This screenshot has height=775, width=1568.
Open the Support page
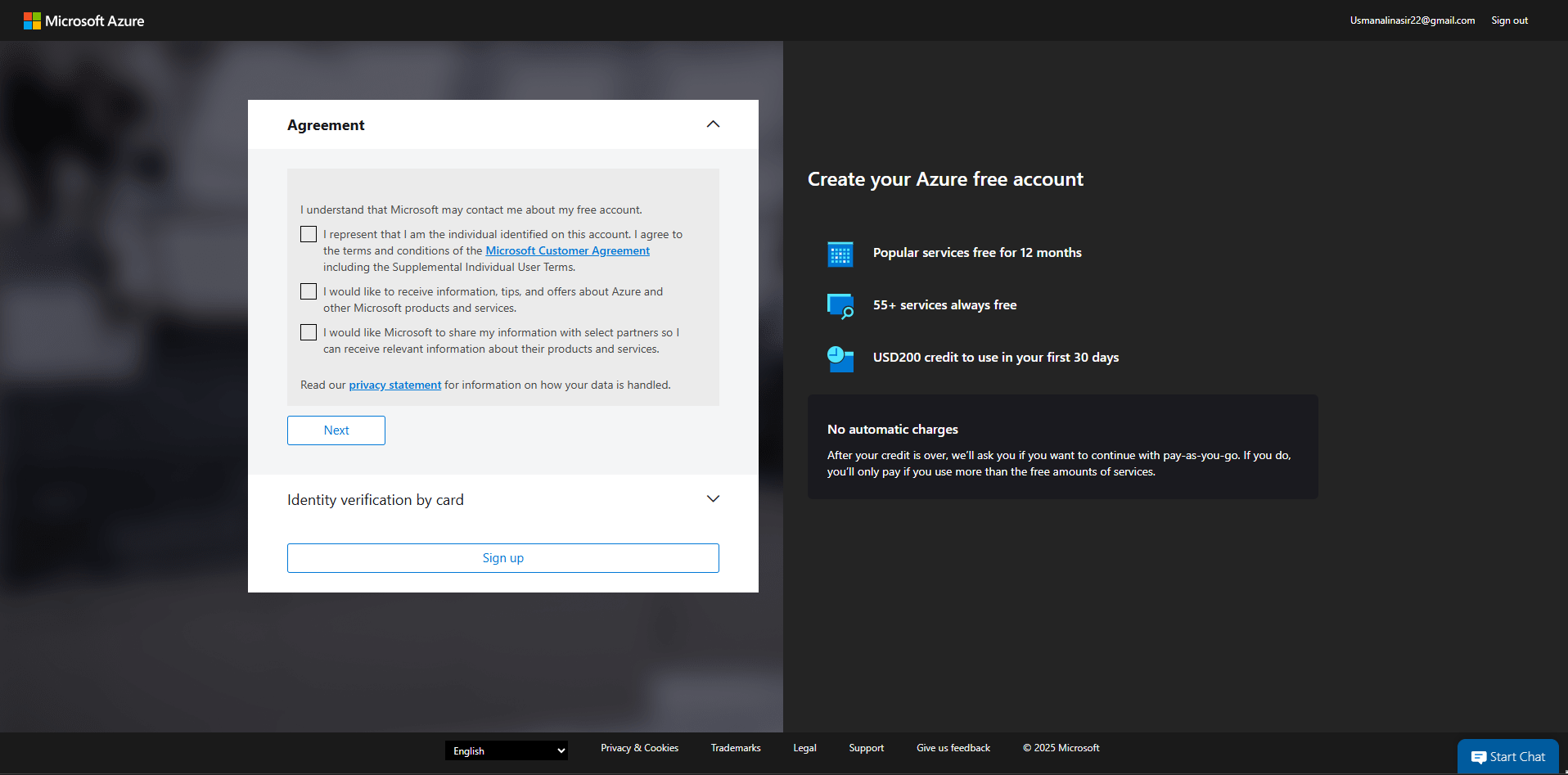tap(866, 747)
